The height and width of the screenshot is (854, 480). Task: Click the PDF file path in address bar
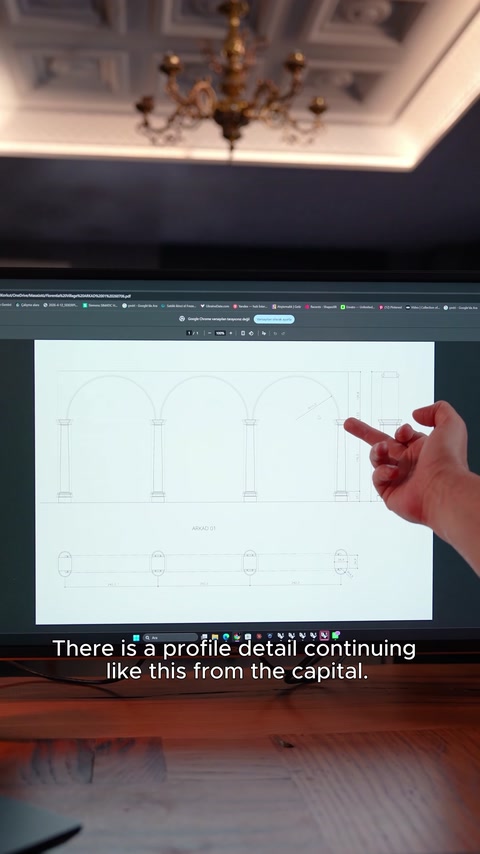point(65,296)
